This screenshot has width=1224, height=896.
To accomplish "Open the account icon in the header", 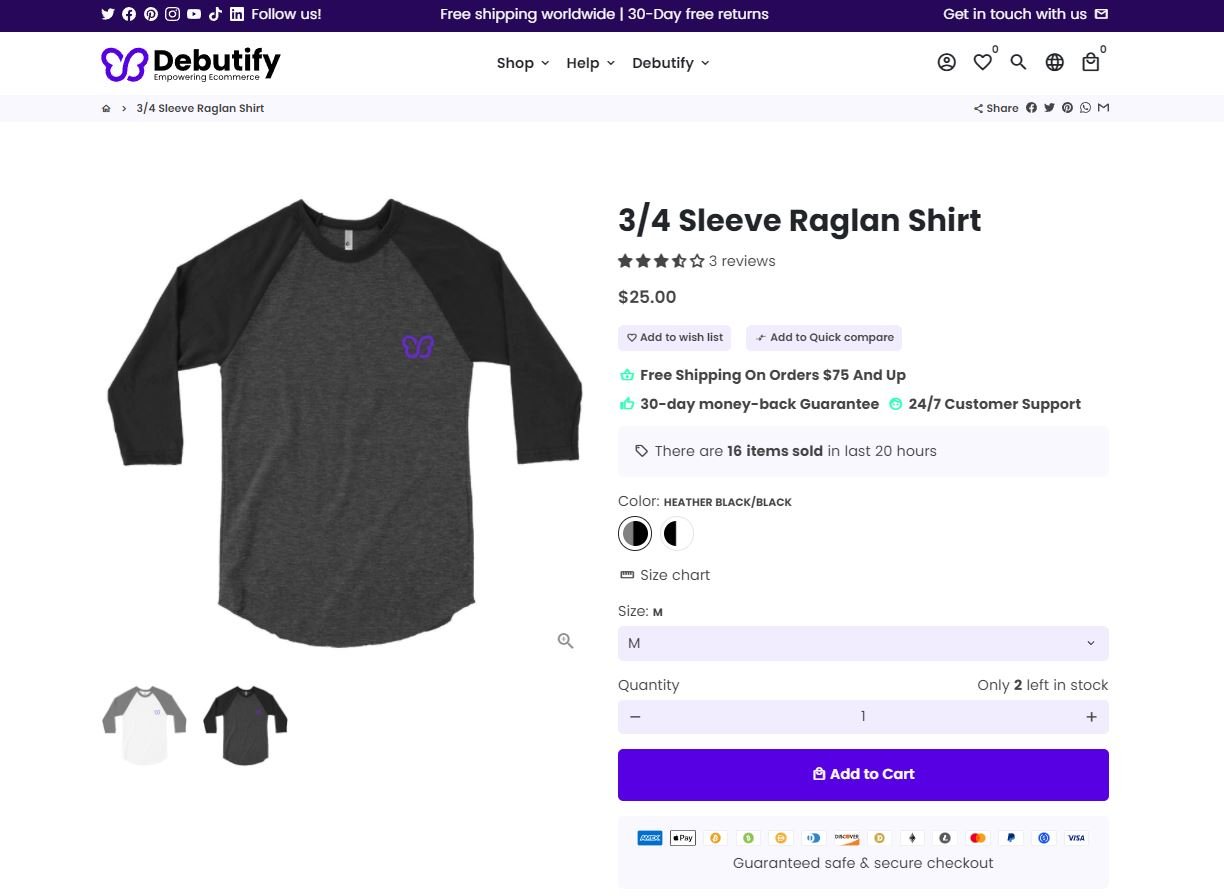I will pyautogui.click(x=946, y=62).
